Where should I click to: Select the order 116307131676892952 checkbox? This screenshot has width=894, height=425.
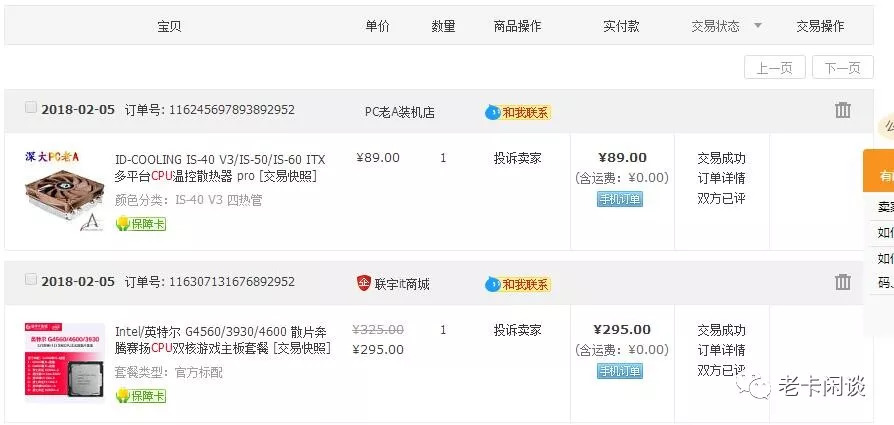pos(31,280)
